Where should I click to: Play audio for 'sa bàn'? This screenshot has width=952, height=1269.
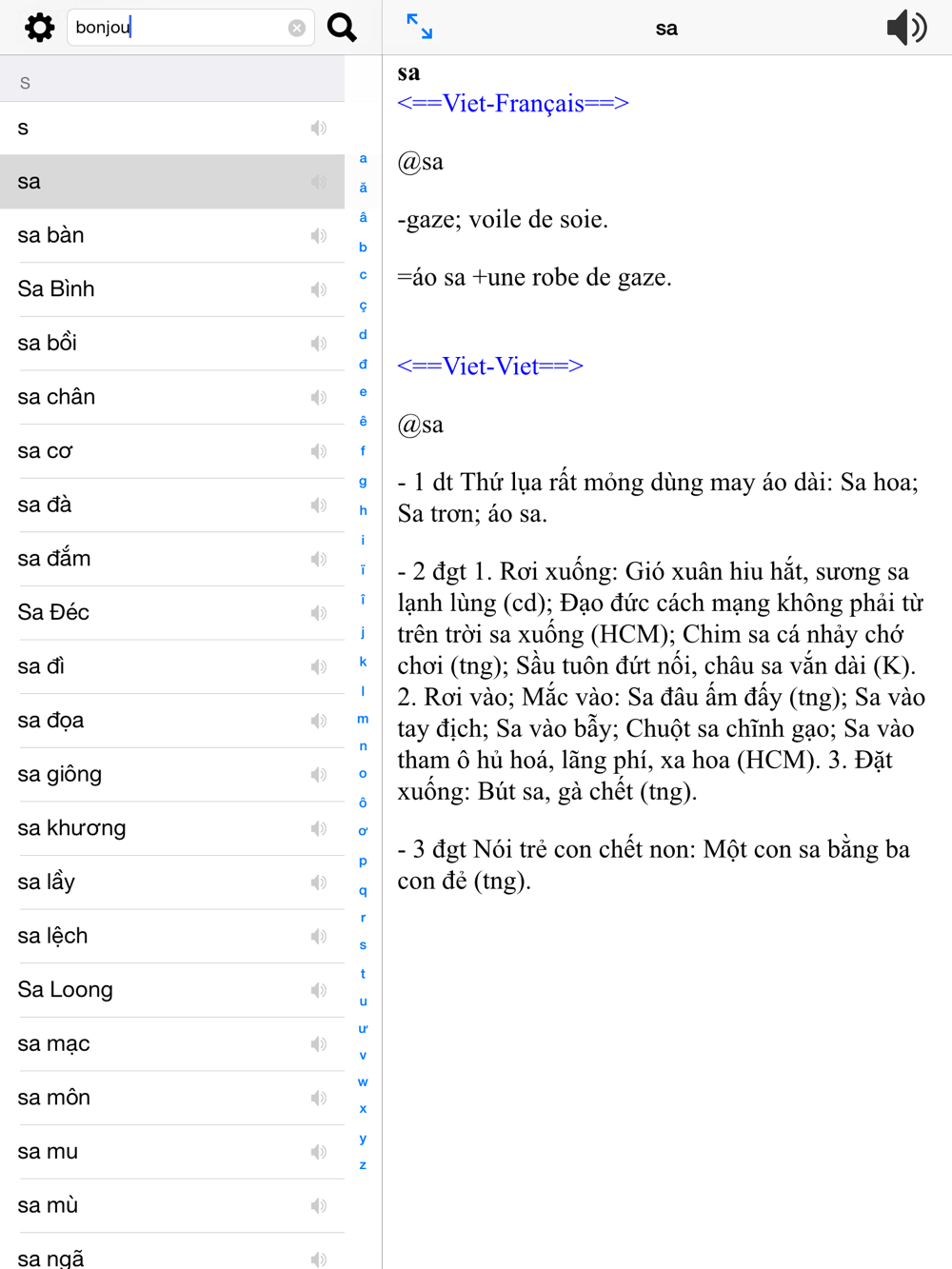pos(319,235)
